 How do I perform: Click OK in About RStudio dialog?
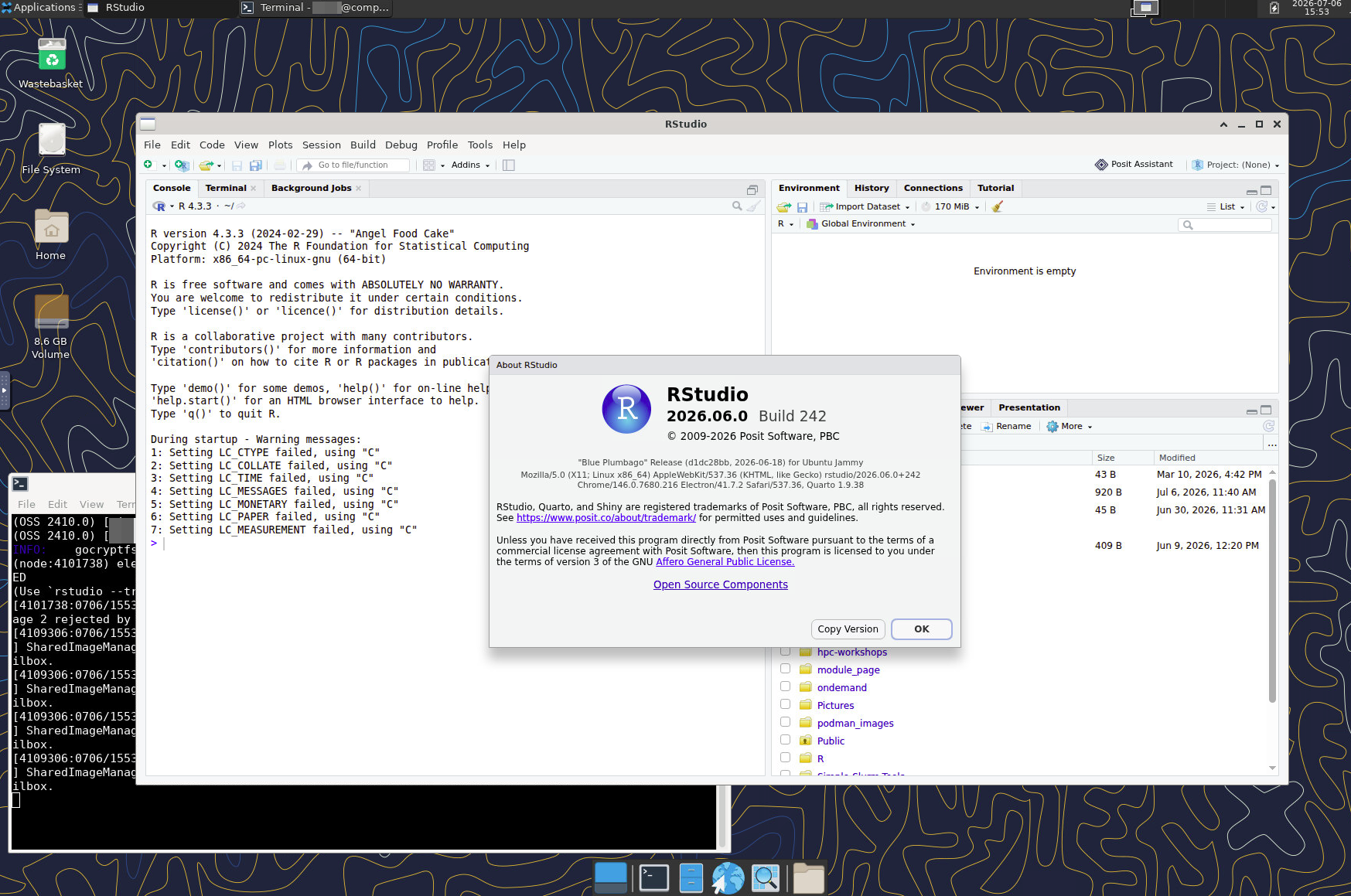point(922,629)
